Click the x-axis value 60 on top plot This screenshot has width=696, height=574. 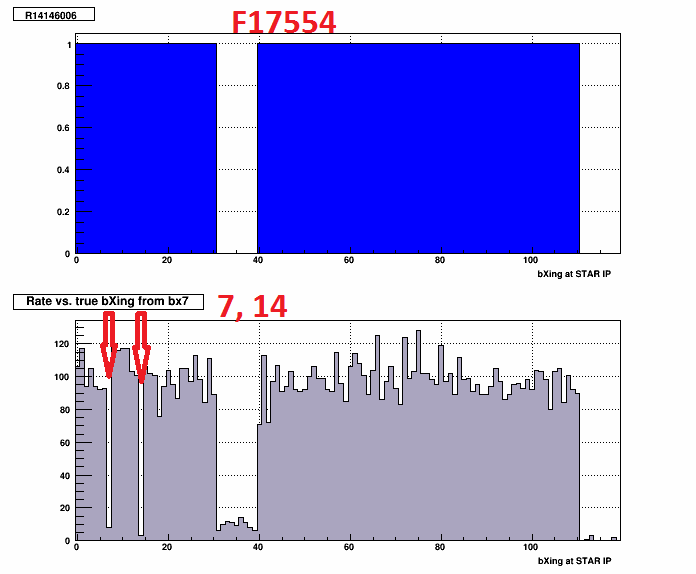pyautogui.click(x=349, y=260)
